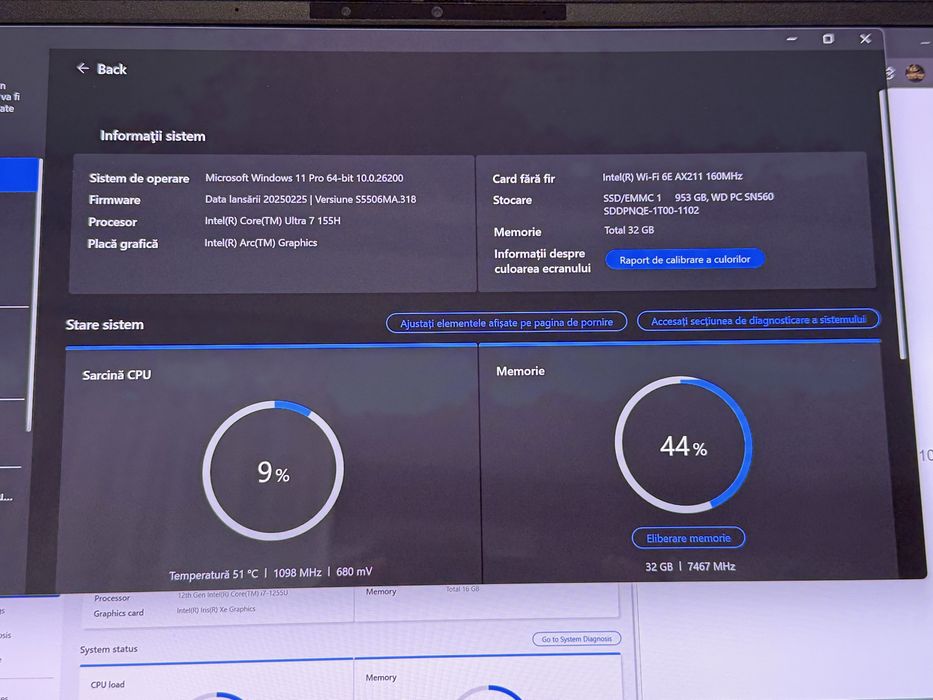Click the CPU load gauge showing 9%
Screen dimensions: 933x700
pyautogui.click(x=273, y=470)
